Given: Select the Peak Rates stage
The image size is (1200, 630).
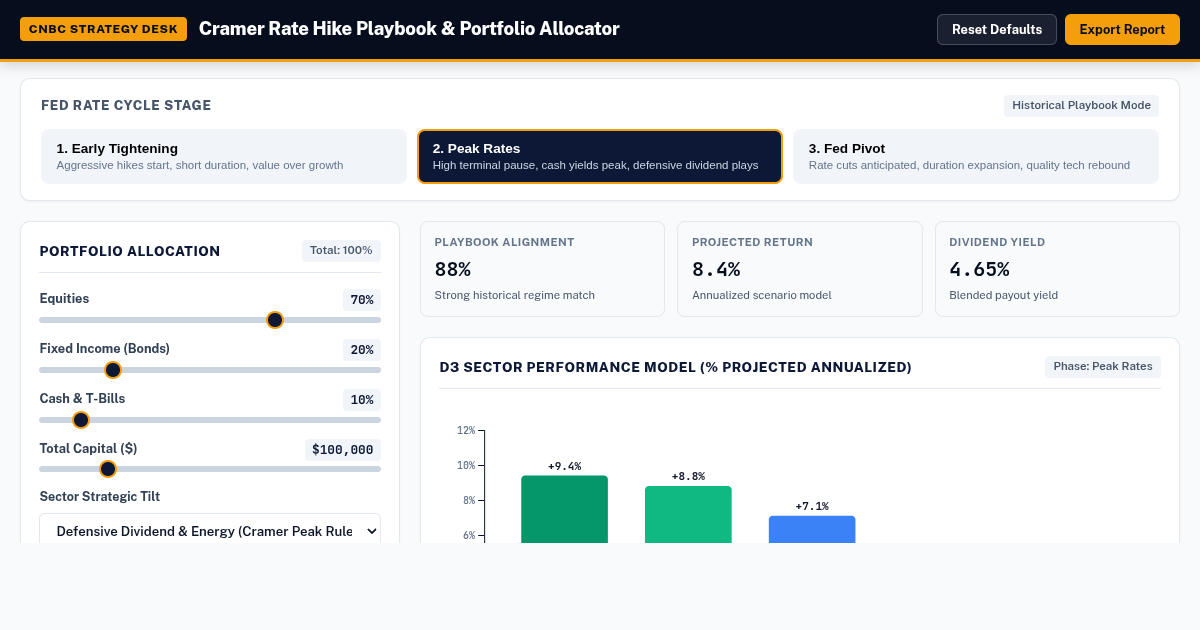Looking at the screenshot, I should 600,156.
